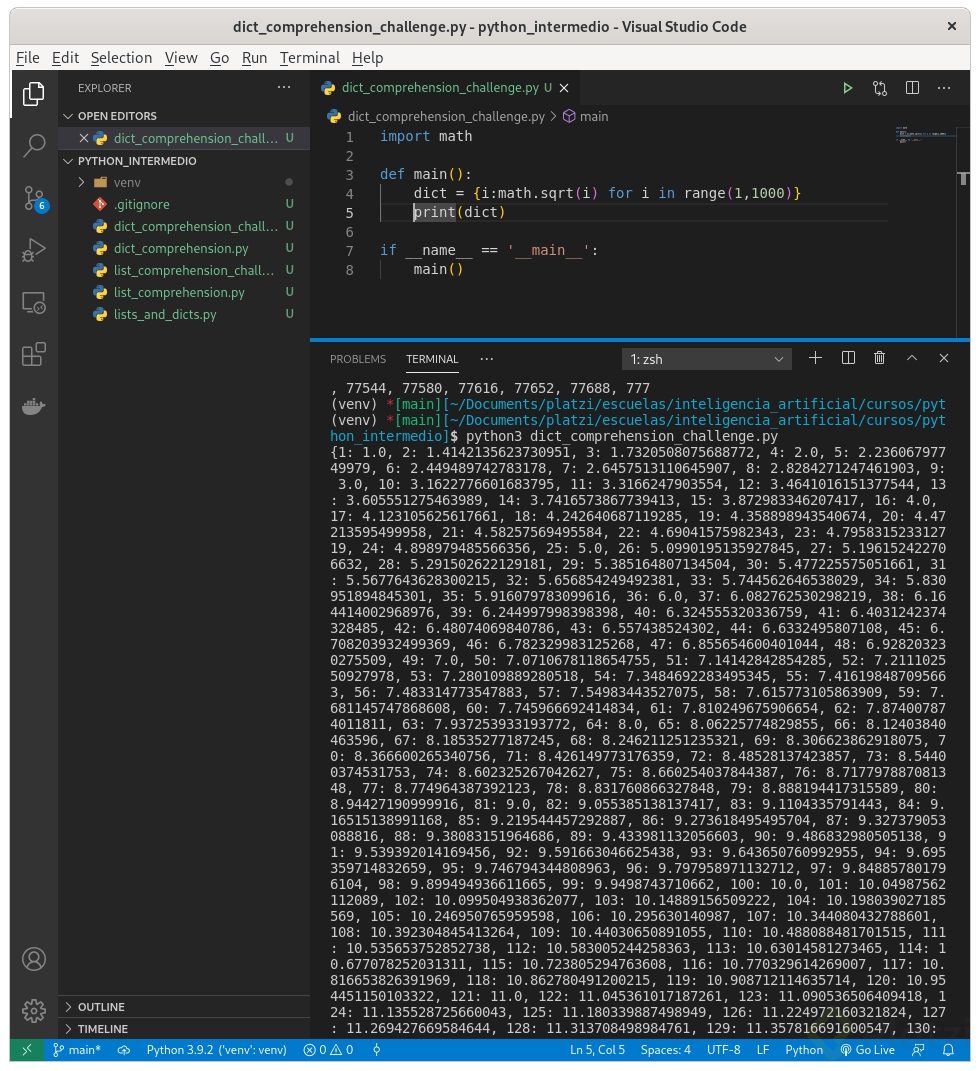
Task: Open a new terminal with the plus icon
Action: 815,357
